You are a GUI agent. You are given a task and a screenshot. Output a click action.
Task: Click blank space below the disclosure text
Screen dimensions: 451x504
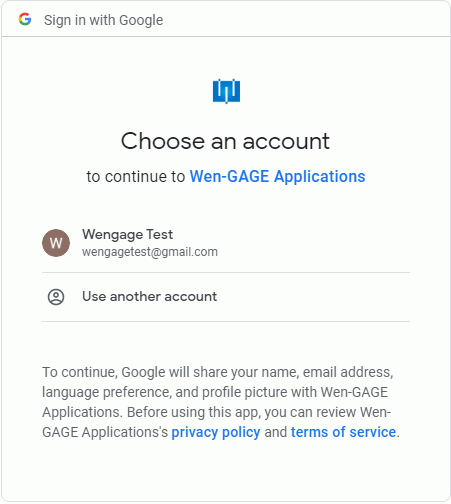pyautogui.click(x=226, y=470)
